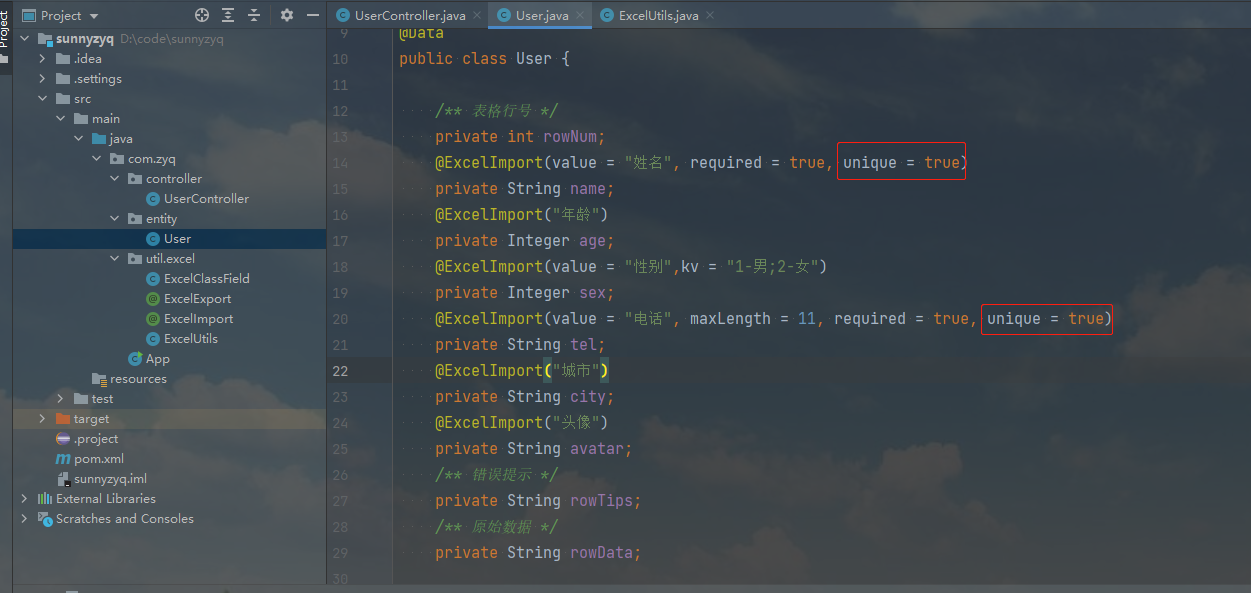Click the locate/select opened file icon
Screen dimensions: 1251x593
202,15
